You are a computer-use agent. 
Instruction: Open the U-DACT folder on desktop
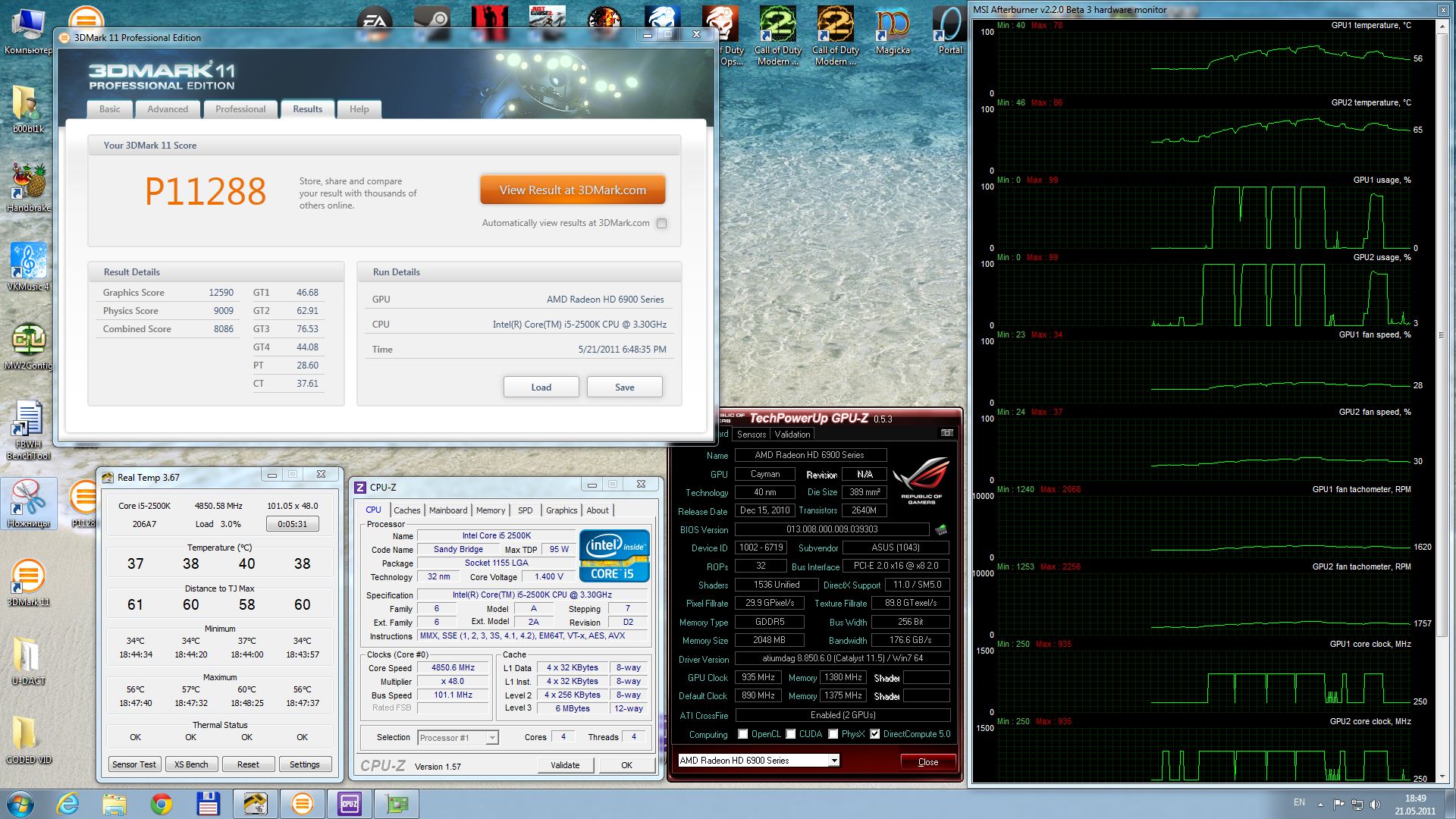point(28,661)
